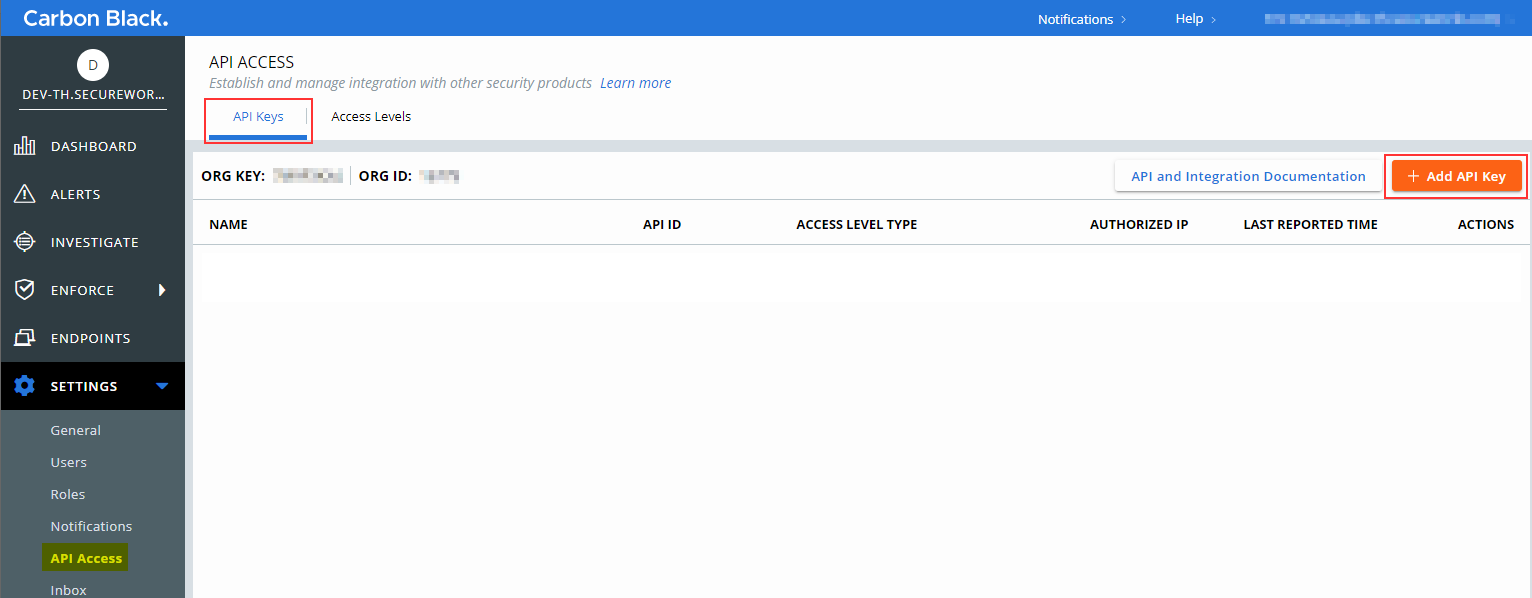Click the API ACCESS page heading
The image size is (1532, 598).
(x=251, y=62)
